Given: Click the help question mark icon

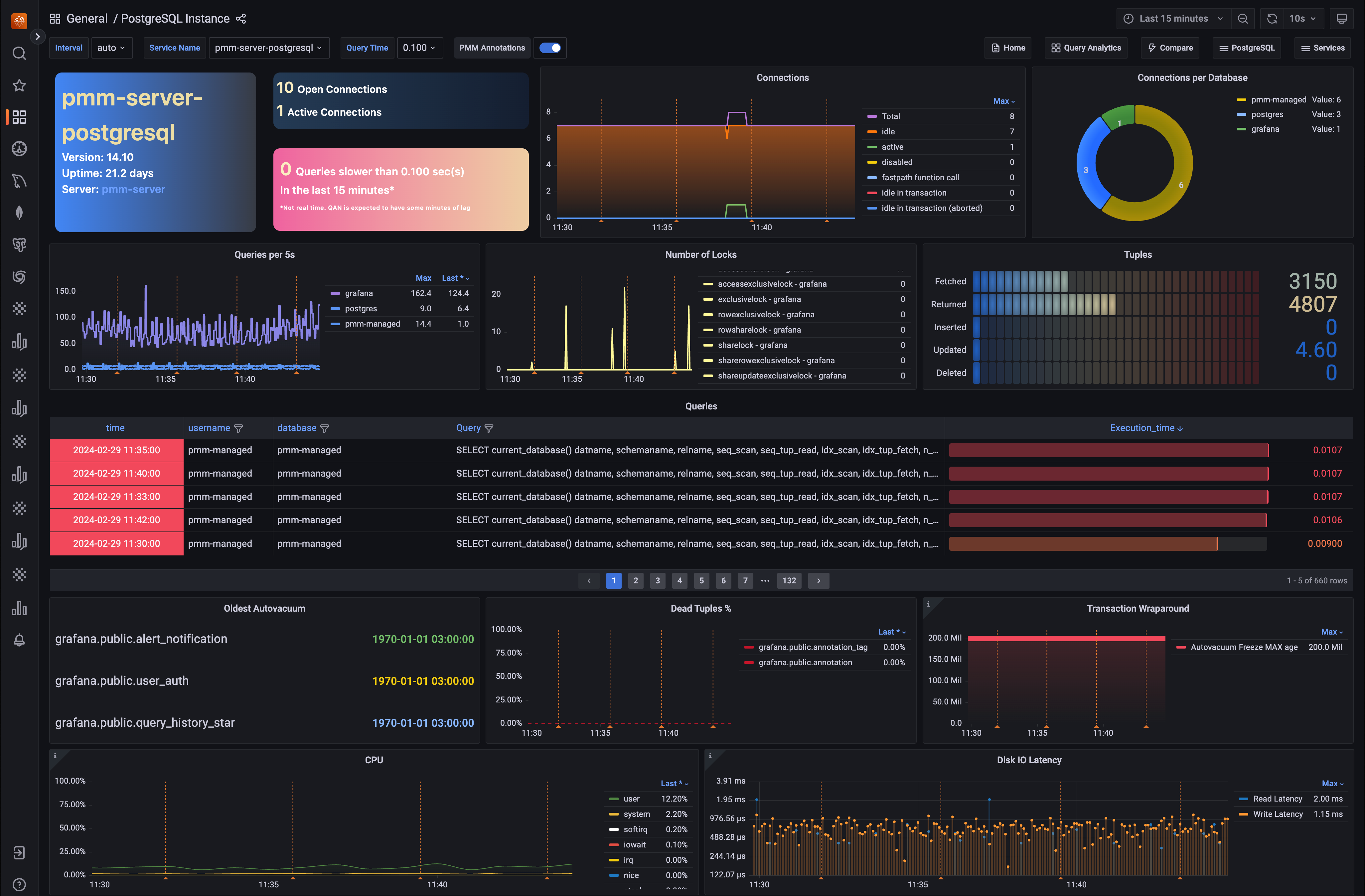Looking at the screenshot, I should coord(19,884).
